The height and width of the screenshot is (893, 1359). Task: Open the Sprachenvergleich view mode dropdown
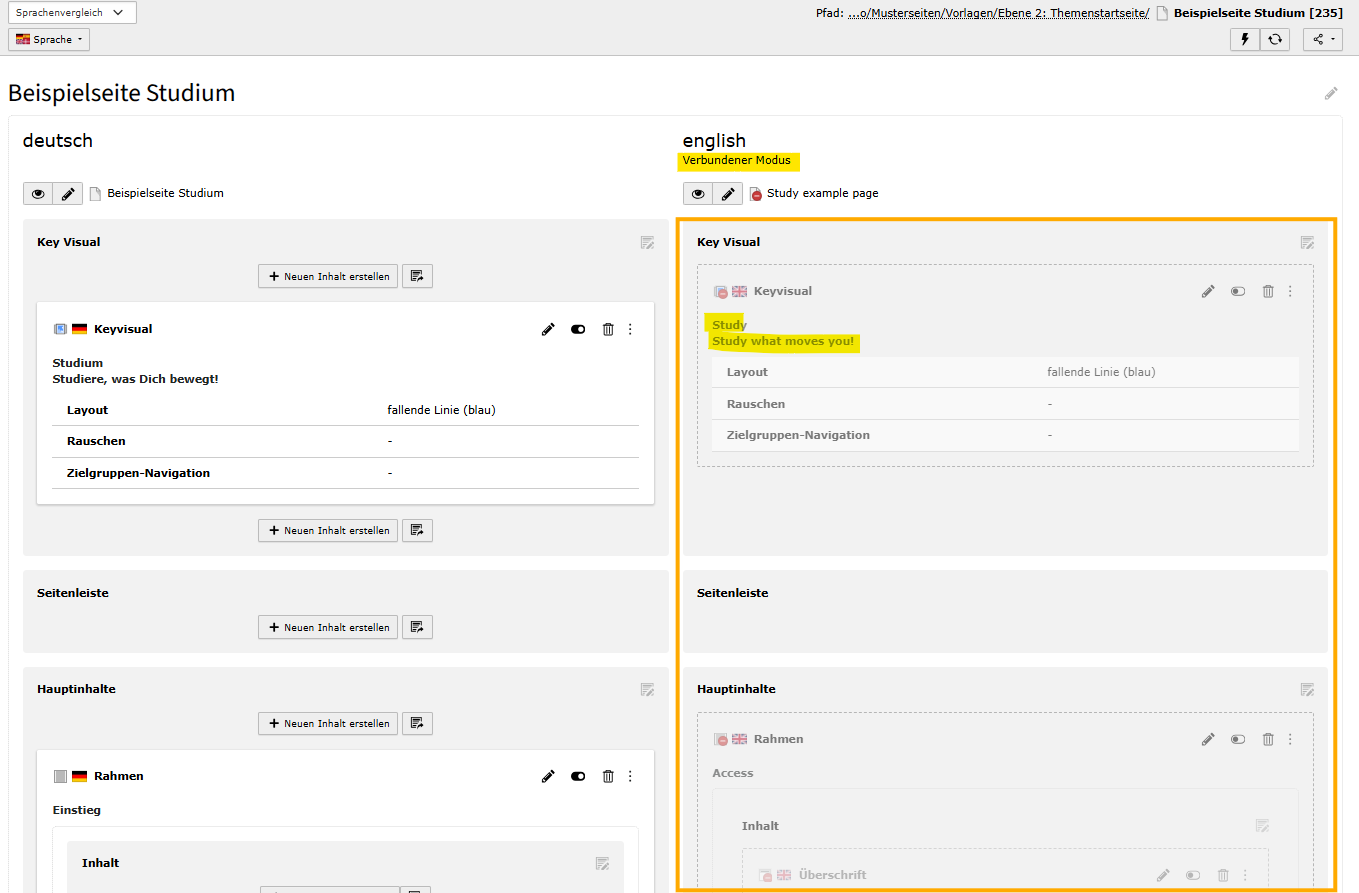(72, 12)
